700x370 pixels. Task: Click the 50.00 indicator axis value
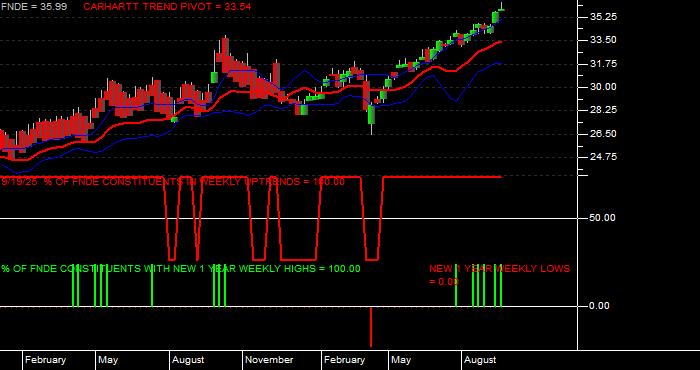pos(603,218)
